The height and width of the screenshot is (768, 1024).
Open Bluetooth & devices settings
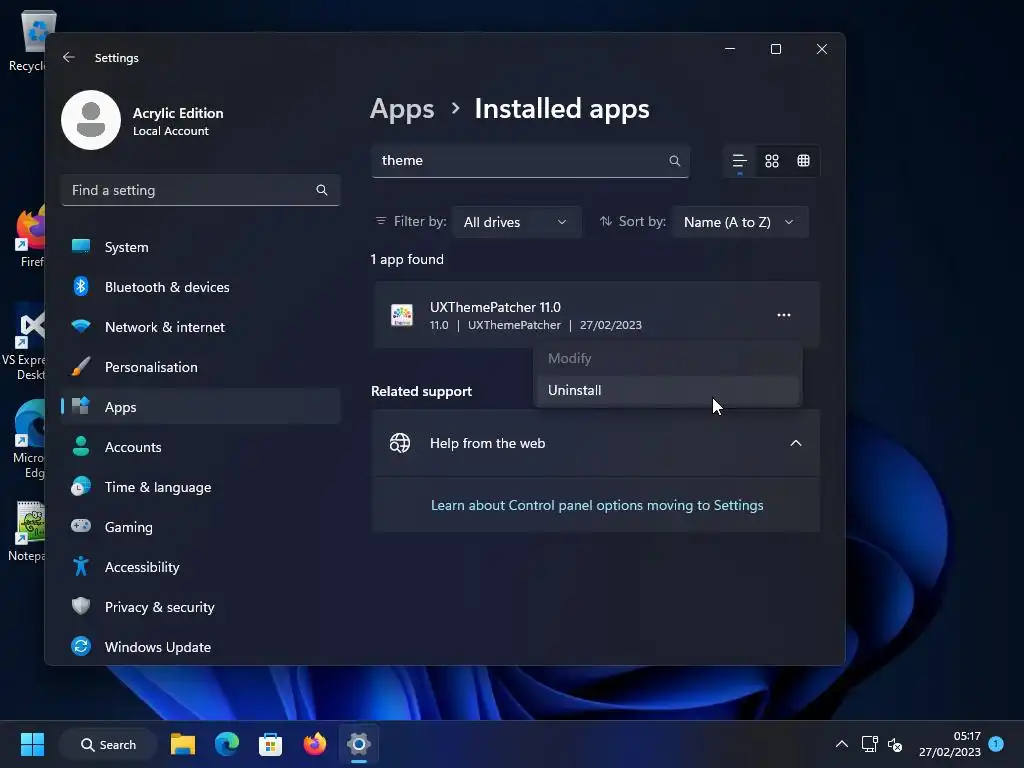coord(200,287)
